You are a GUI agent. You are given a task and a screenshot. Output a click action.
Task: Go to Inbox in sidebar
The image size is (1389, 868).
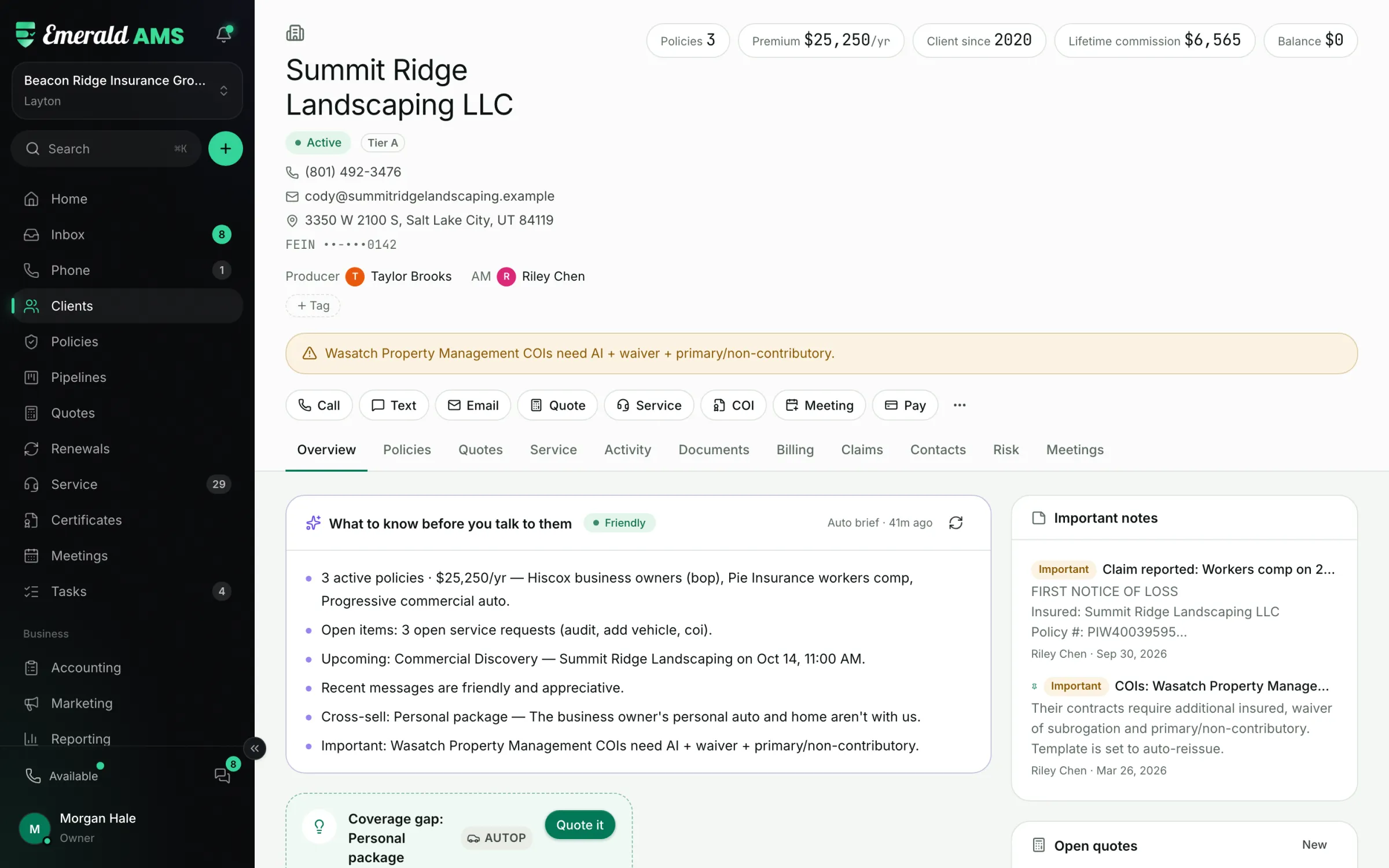pyautogui.click(x=127, y=234)
